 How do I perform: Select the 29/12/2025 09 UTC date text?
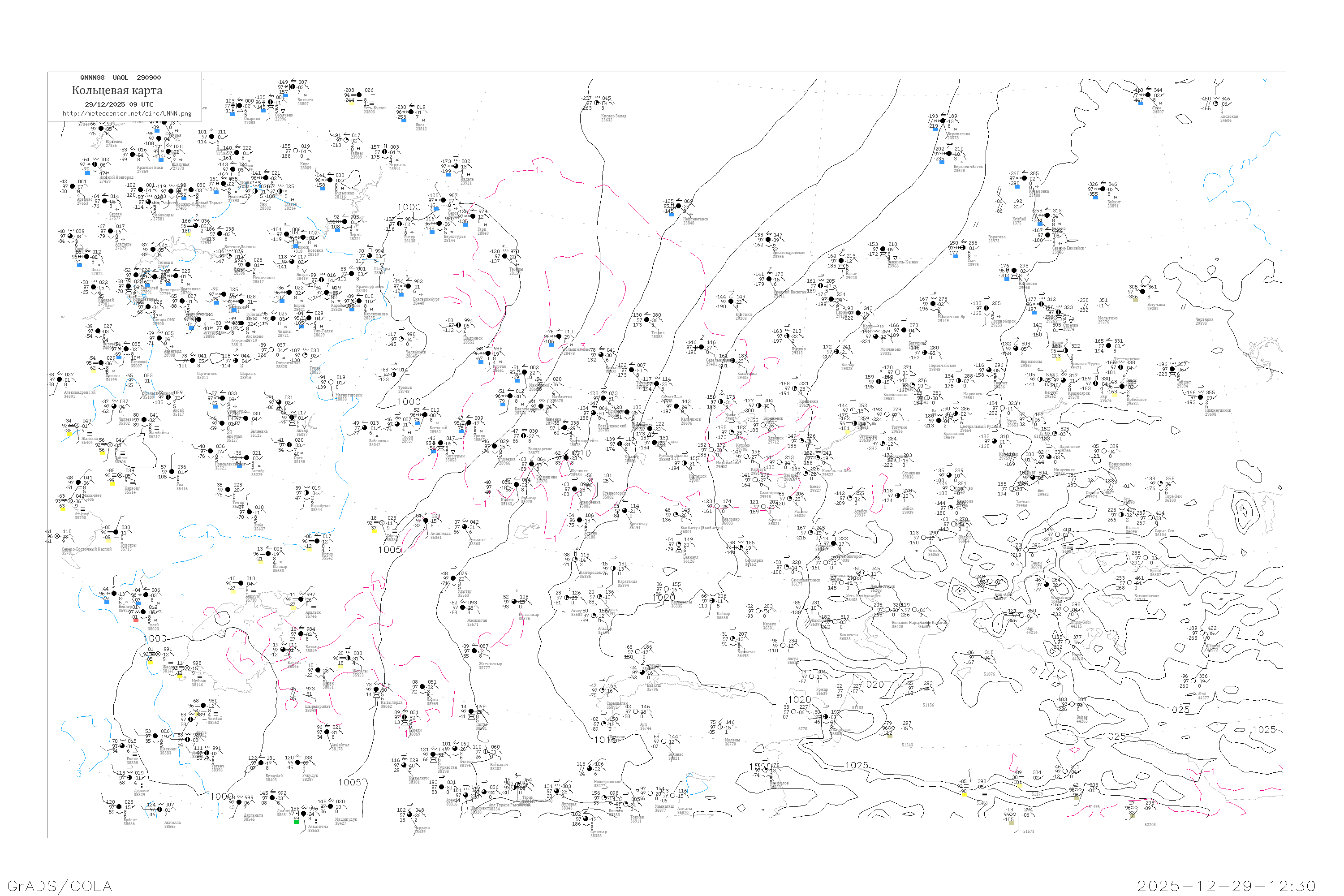[119, 104]
